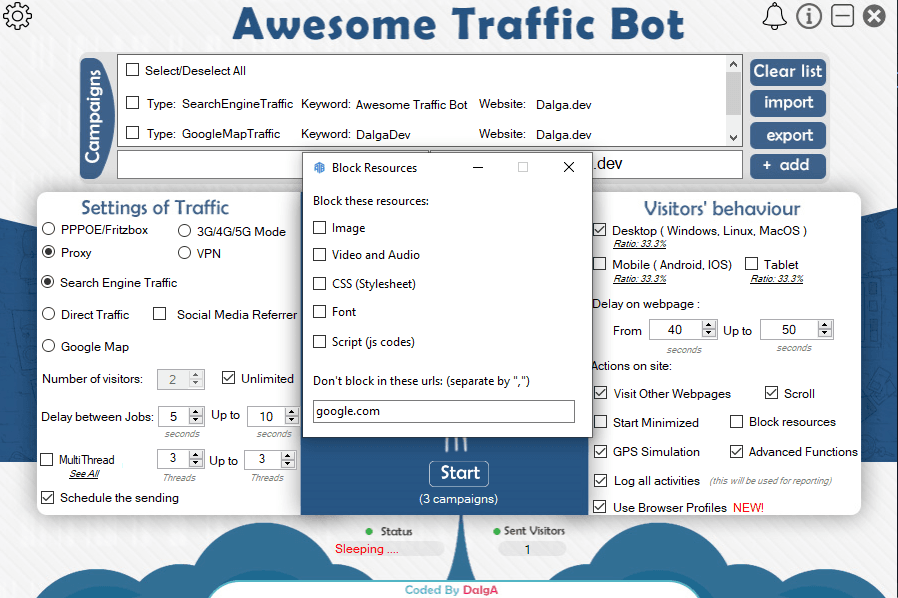This screenshot has width=898, height=598.
Task: Open the See All threads link
Action: point(85,474)
